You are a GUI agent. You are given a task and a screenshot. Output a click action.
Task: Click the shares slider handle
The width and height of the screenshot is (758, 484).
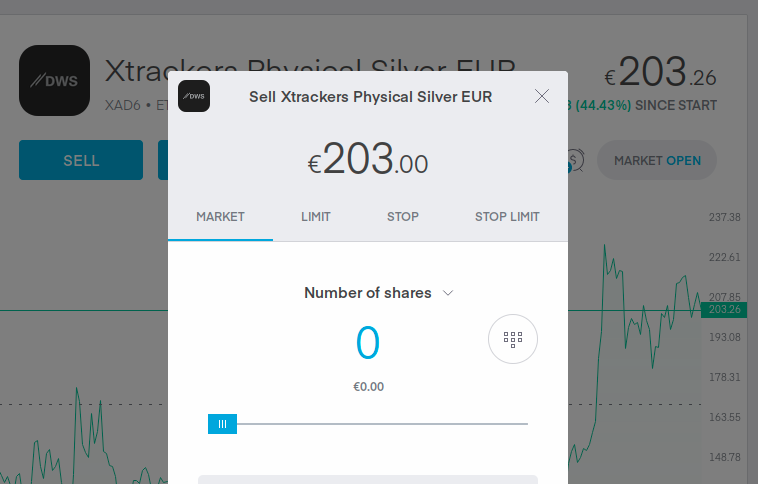[x=222, y=424]
